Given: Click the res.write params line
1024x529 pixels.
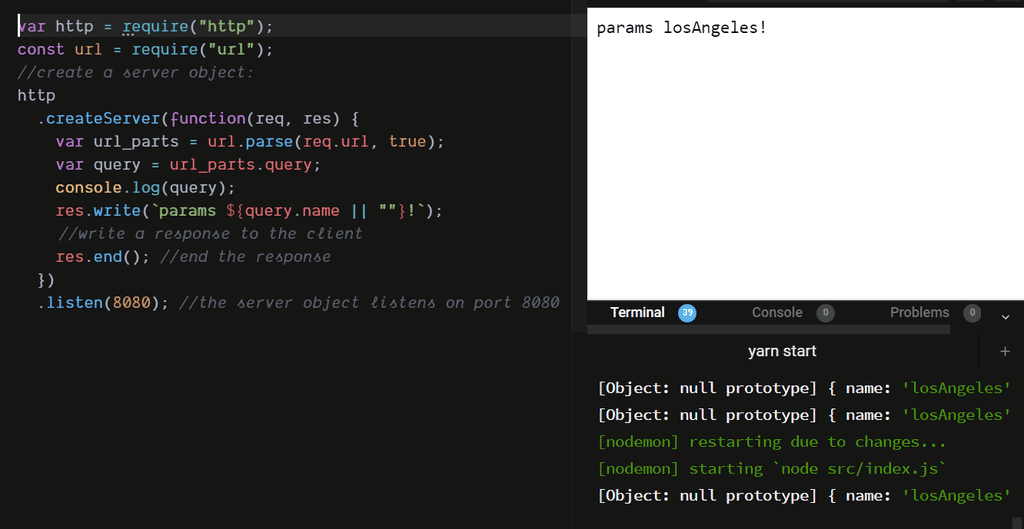Looking at the screenshot, I should [249, 211].
